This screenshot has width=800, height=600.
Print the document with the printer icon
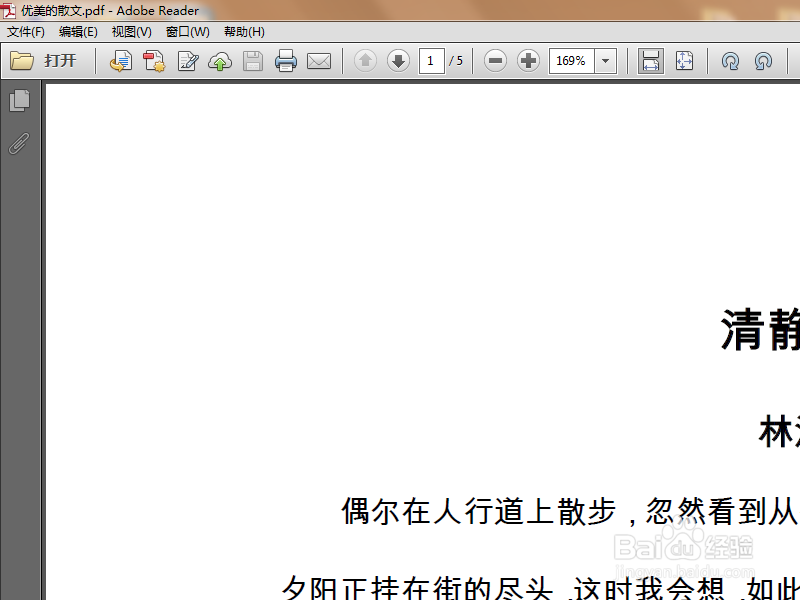(x=286, y=61)
